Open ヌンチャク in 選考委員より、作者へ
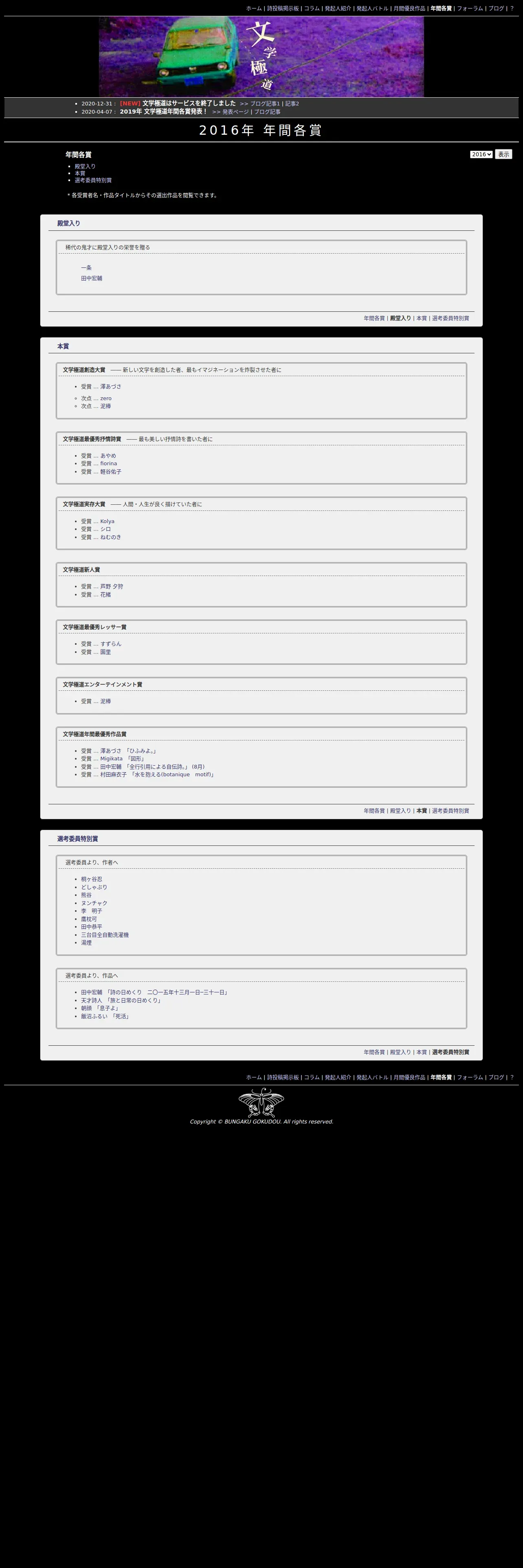 94,903
